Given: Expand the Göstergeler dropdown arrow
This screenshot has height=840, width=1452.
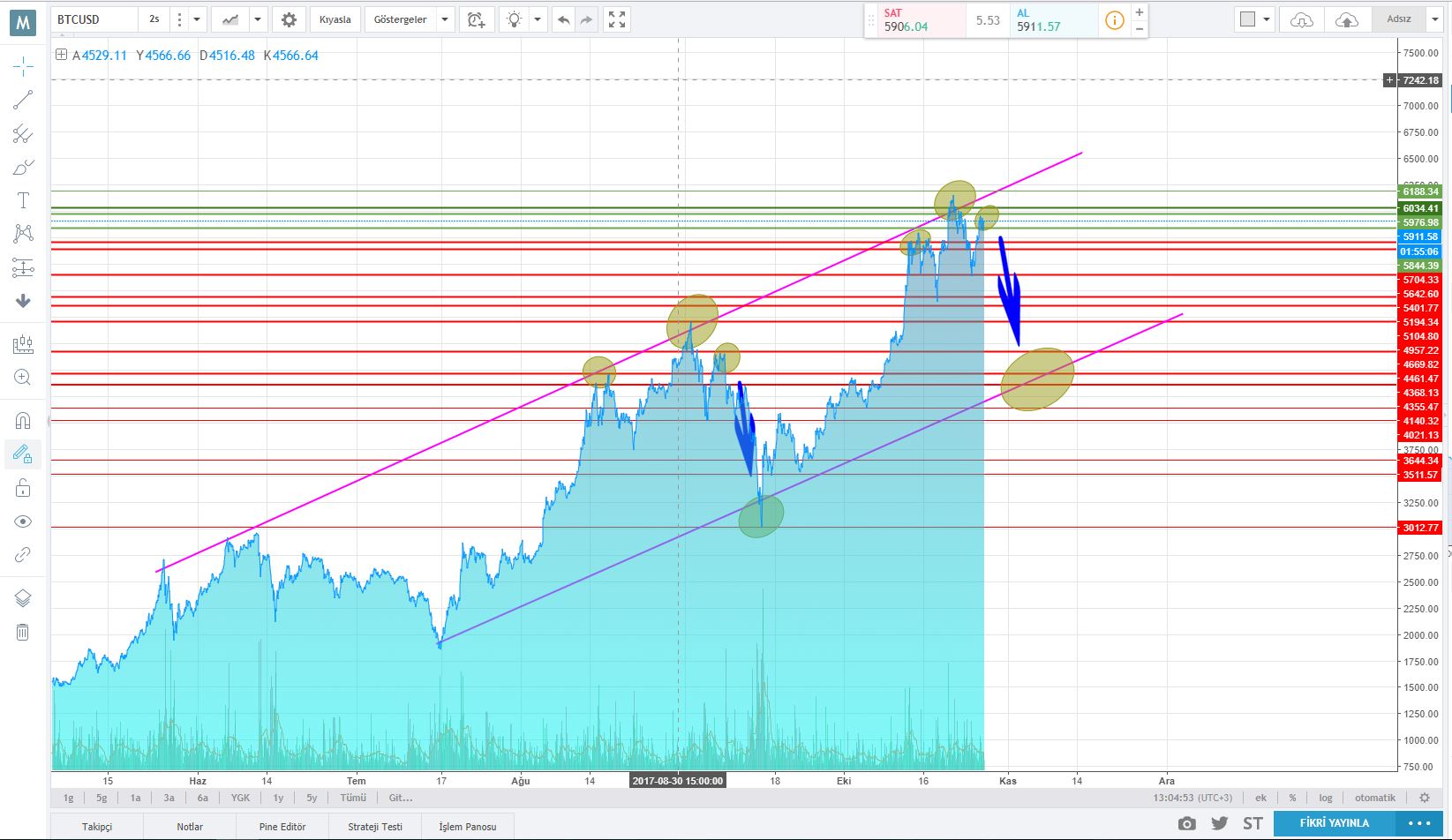Looking at the screenshot, I should point(445,19).
